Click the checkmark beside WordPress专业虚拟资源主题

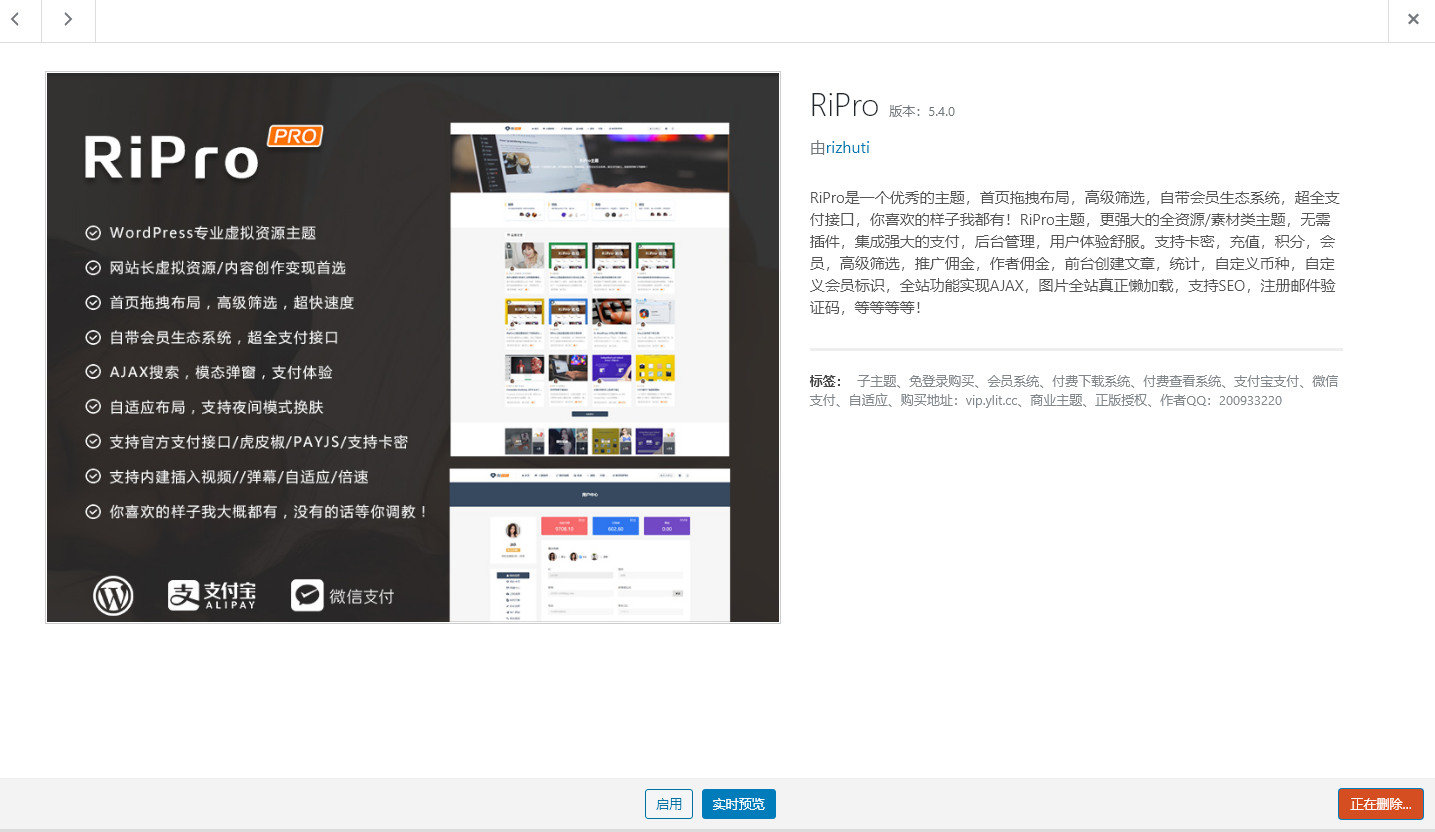(93, 232)
